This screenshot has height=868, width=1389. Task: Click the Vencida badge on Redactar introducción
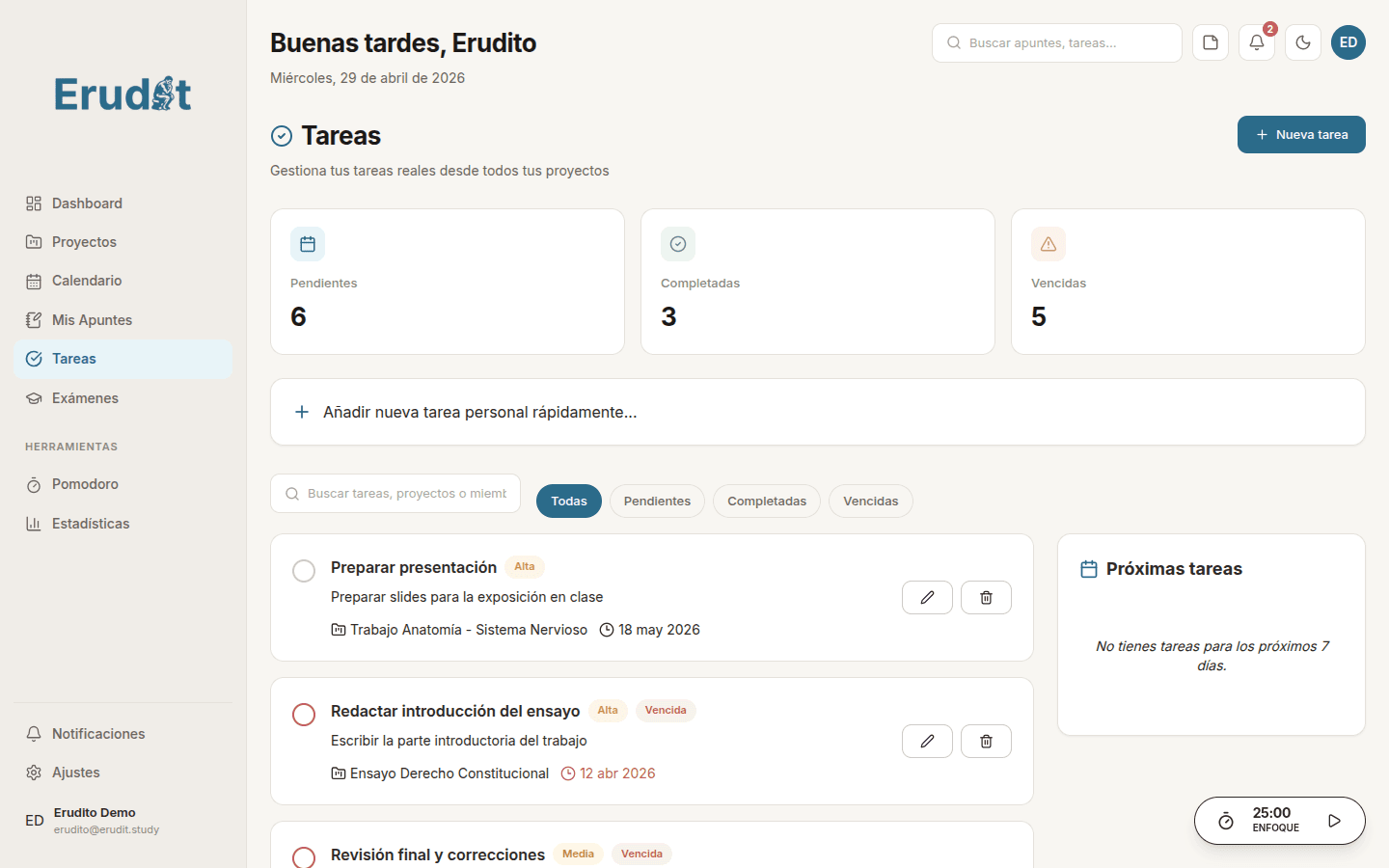click(x=666, y=711)
